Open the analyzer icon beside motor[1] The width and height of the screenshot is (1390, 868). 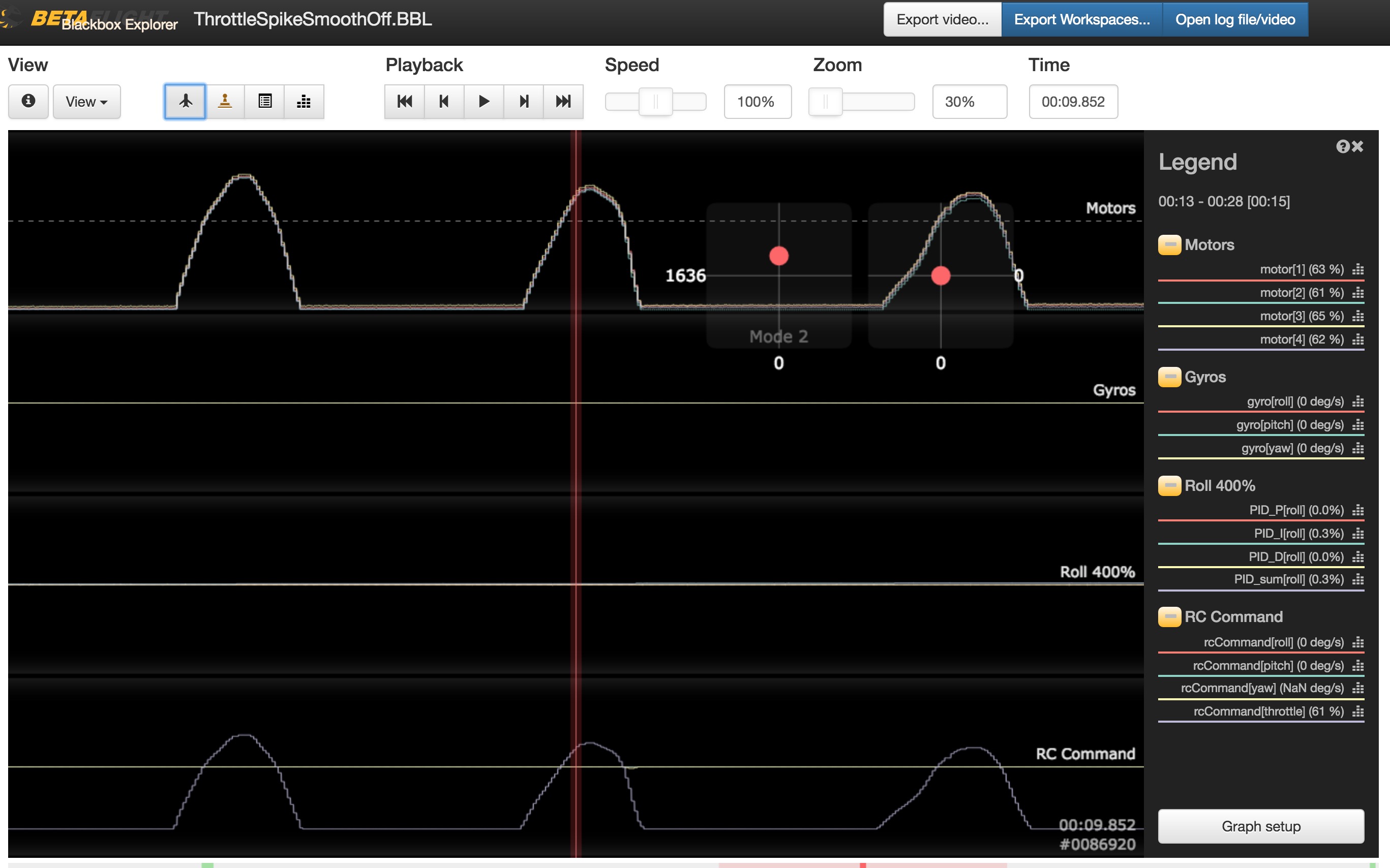1358,269
